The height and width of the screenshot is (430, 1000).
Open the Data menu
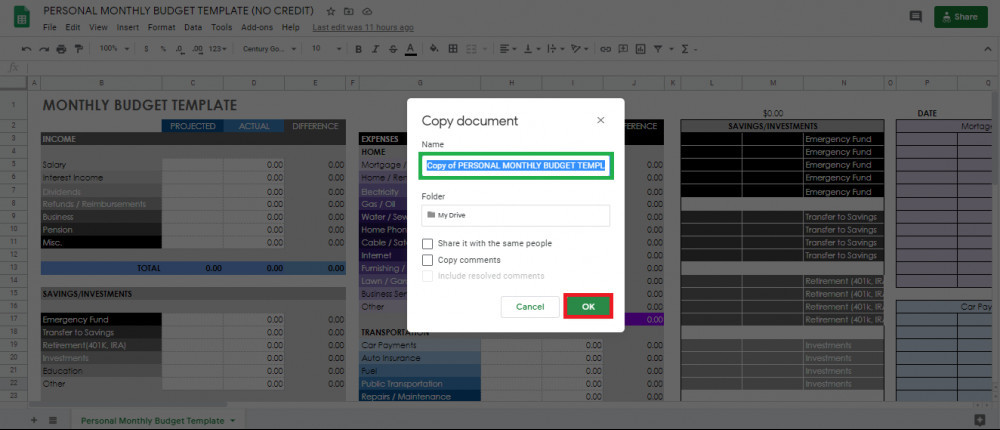coord(193,27)
